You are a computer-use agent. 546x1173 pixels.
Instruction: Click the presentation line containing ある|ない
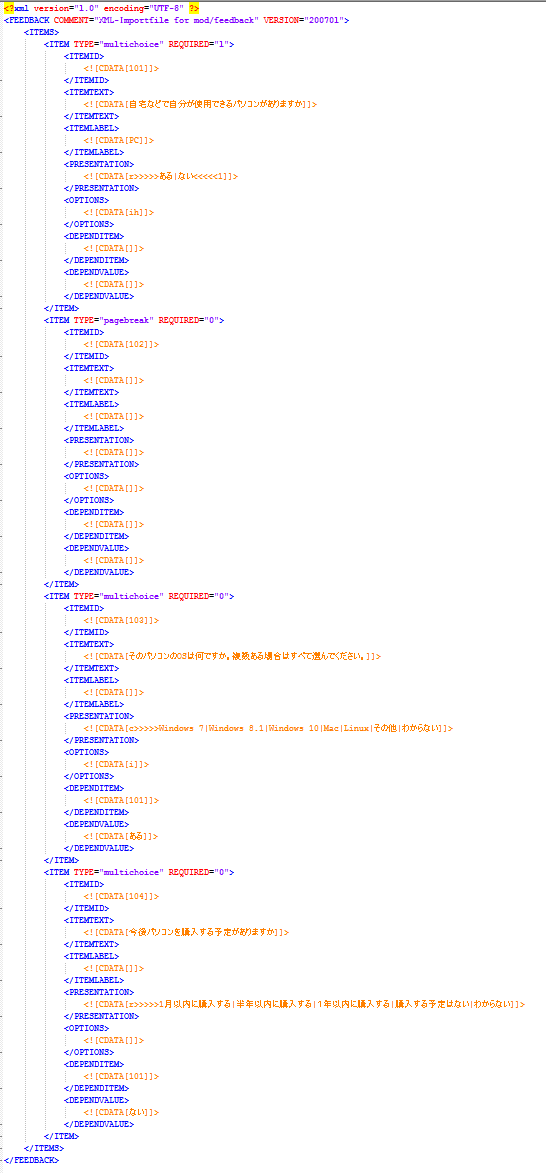coord(161,177)
